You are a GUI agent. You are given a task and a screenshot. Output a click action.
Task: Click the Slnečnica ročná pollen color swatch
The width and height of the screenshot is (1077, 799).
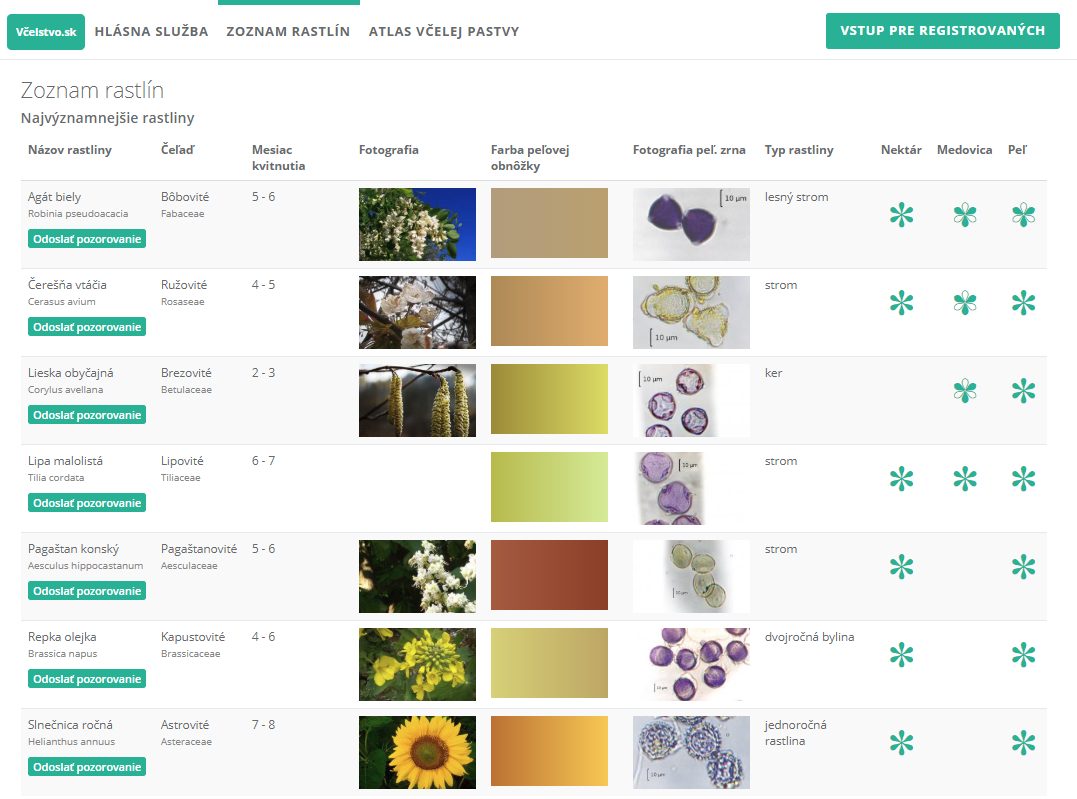[x=549, y=751]
